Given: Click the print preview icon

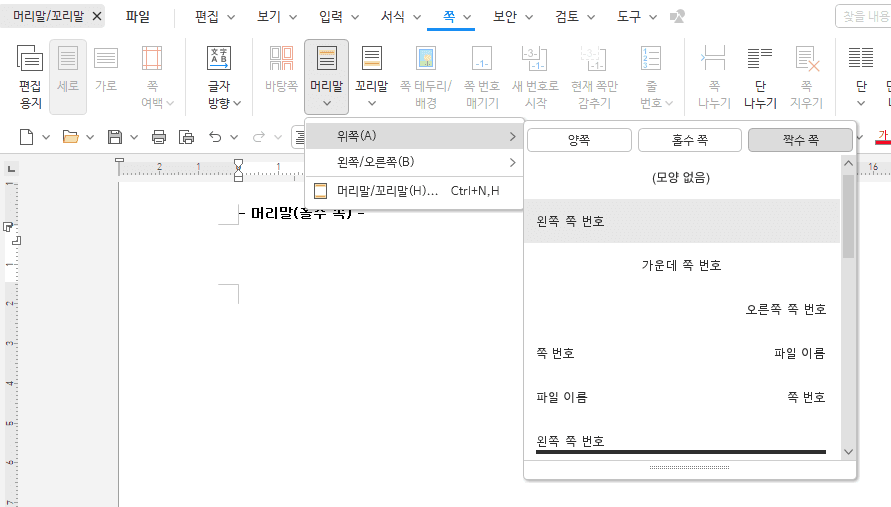Looking at the screenshot, I should [186, 137].
